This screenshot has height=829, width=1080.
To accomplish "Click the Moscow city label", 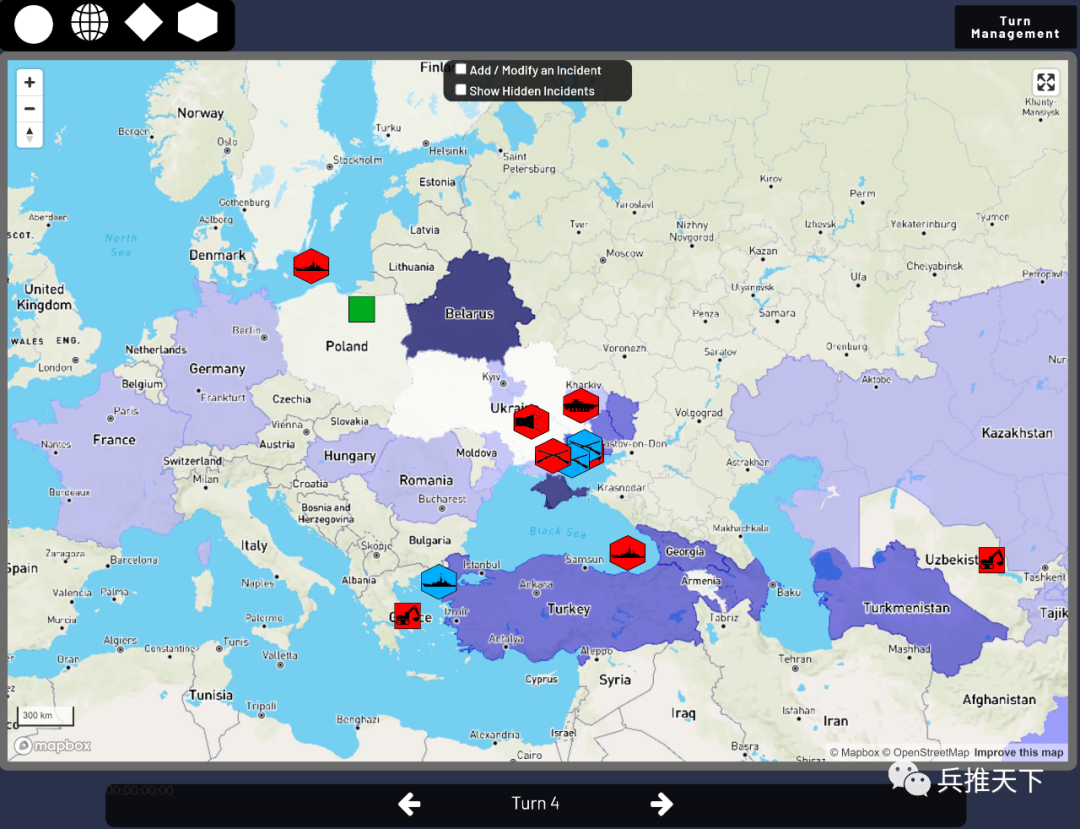I will tap(624, 253).
